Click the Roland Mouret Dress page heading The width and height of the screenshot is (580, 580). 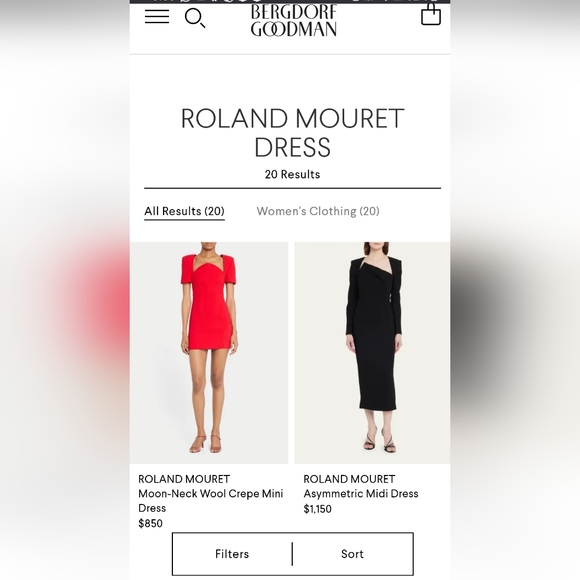click(x=292, y=133)
